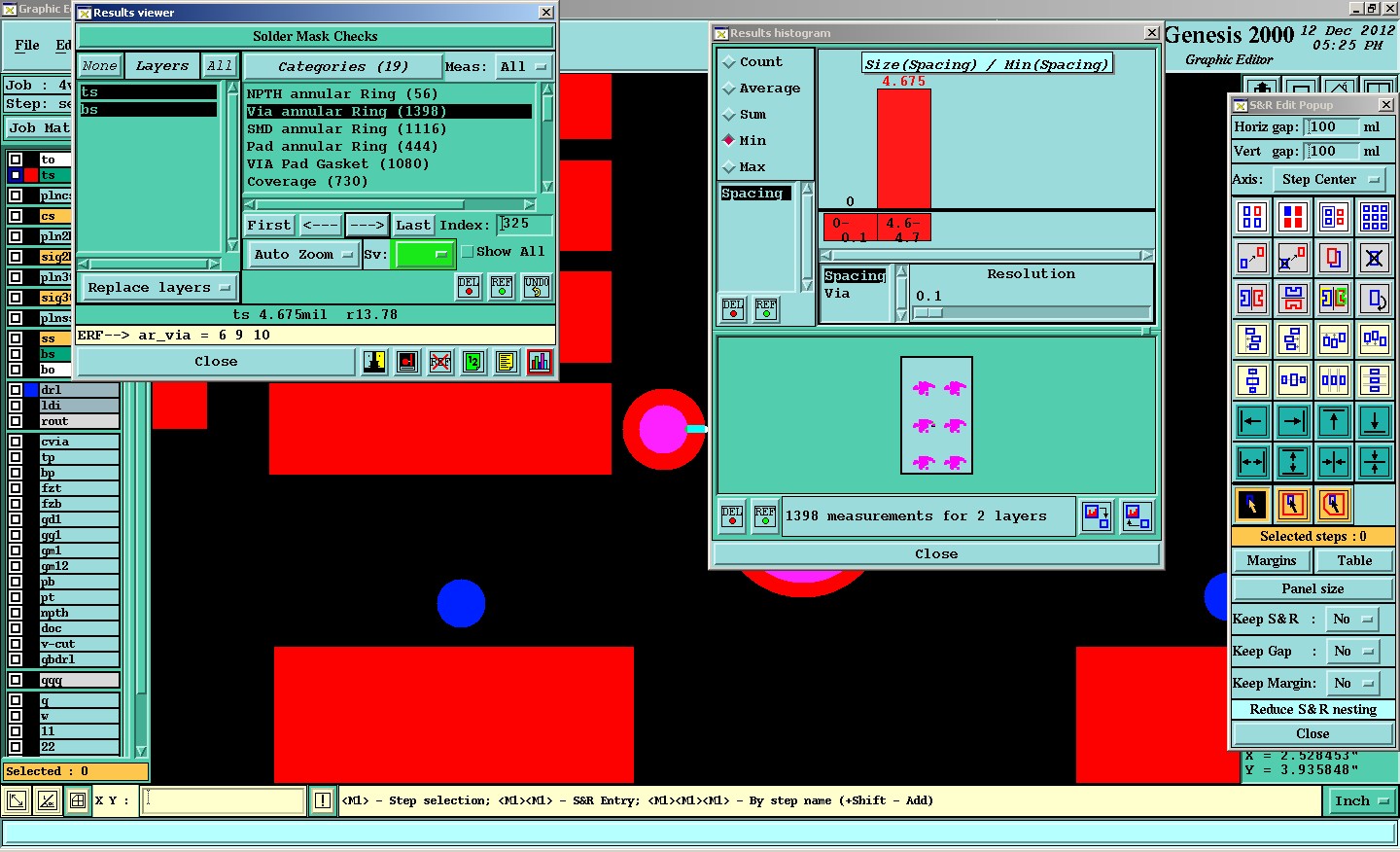Click the horizontal spread-apart arrows icon
The image size is (1400, 852).
coord(1252,462)
